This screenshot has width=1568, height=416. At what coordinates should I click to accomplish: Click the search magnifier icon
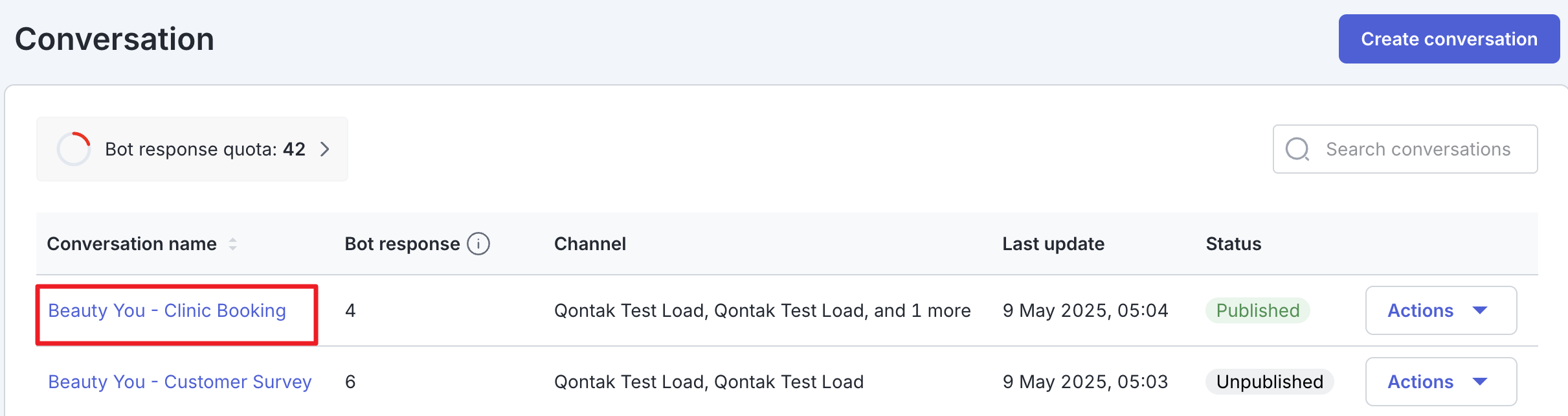tap(1297, 149)
